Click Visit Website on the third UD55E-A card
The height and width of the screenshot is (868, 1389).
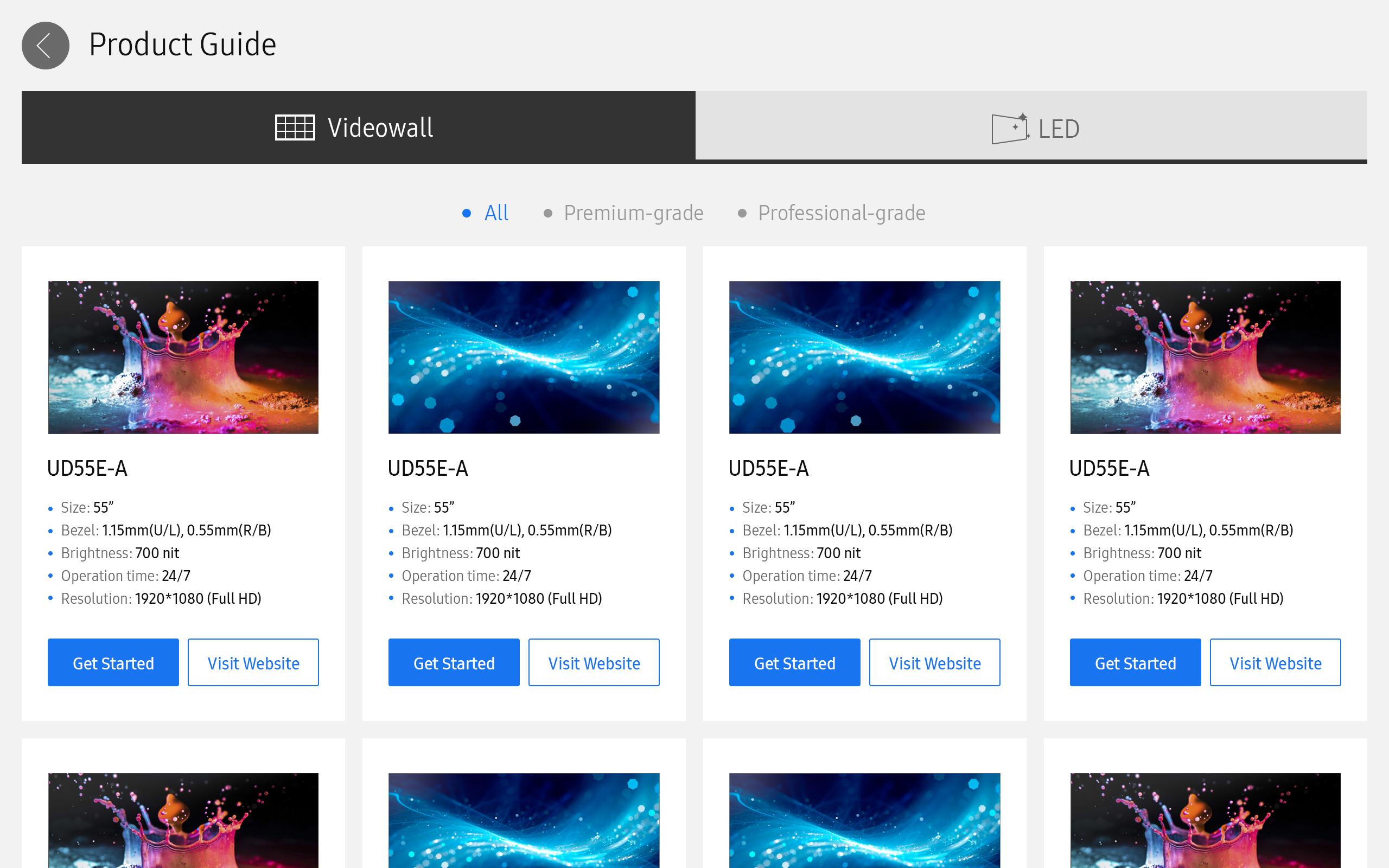(934, 662)
